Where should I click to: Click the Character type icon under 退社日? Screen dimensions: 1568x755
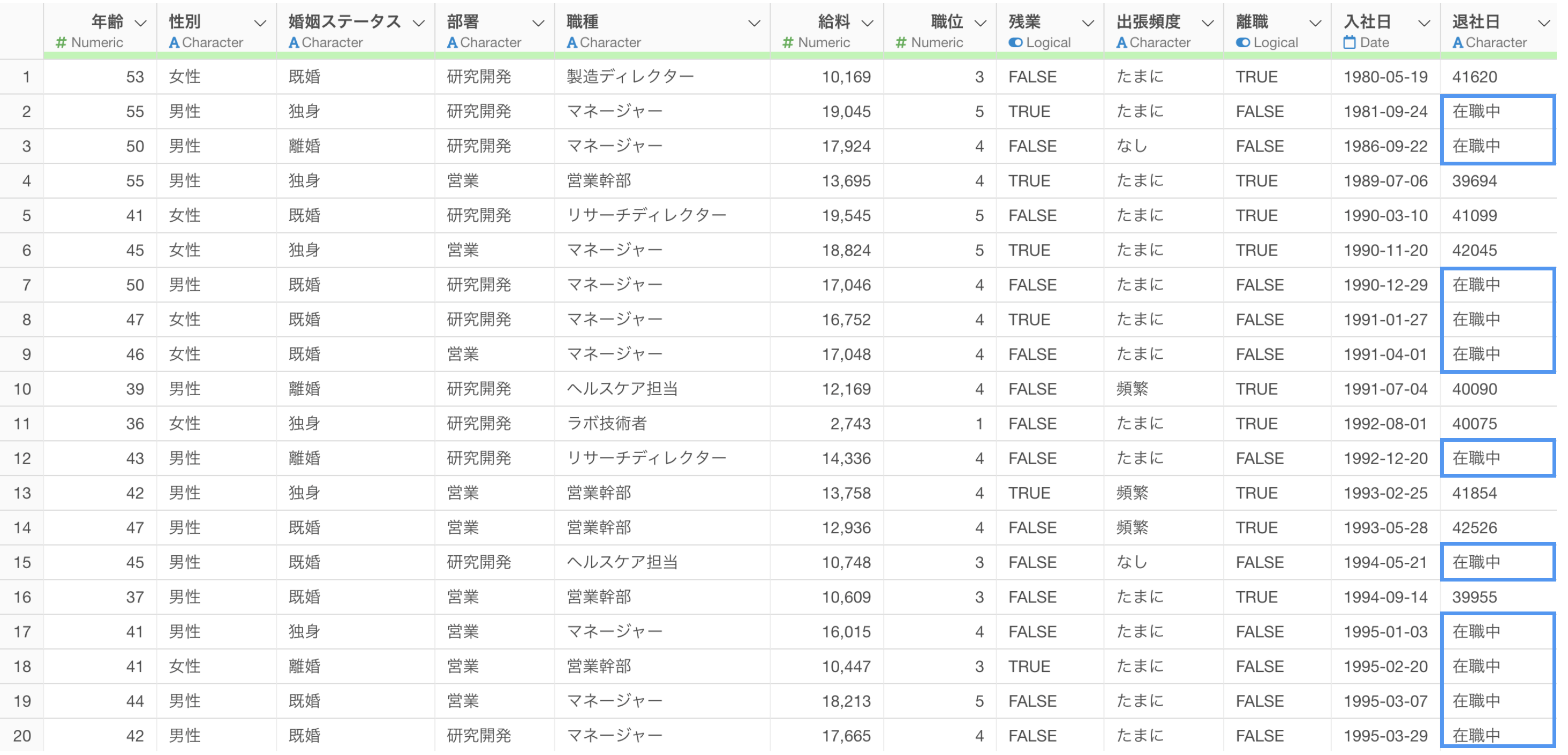tap(1458, 43)
